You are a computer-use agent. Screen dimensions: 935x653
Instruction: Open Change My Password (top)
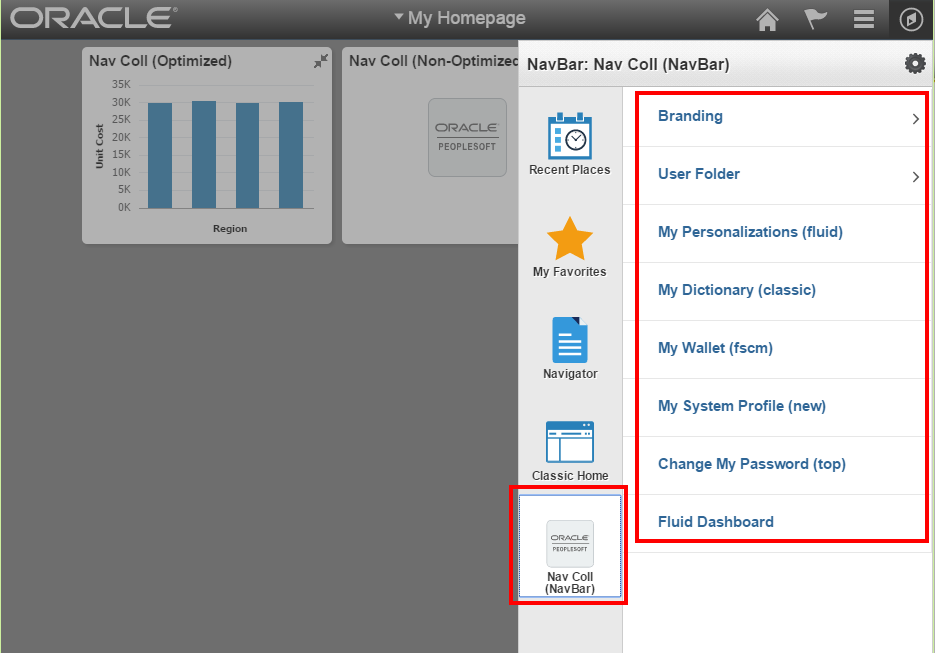coord(751,464)
